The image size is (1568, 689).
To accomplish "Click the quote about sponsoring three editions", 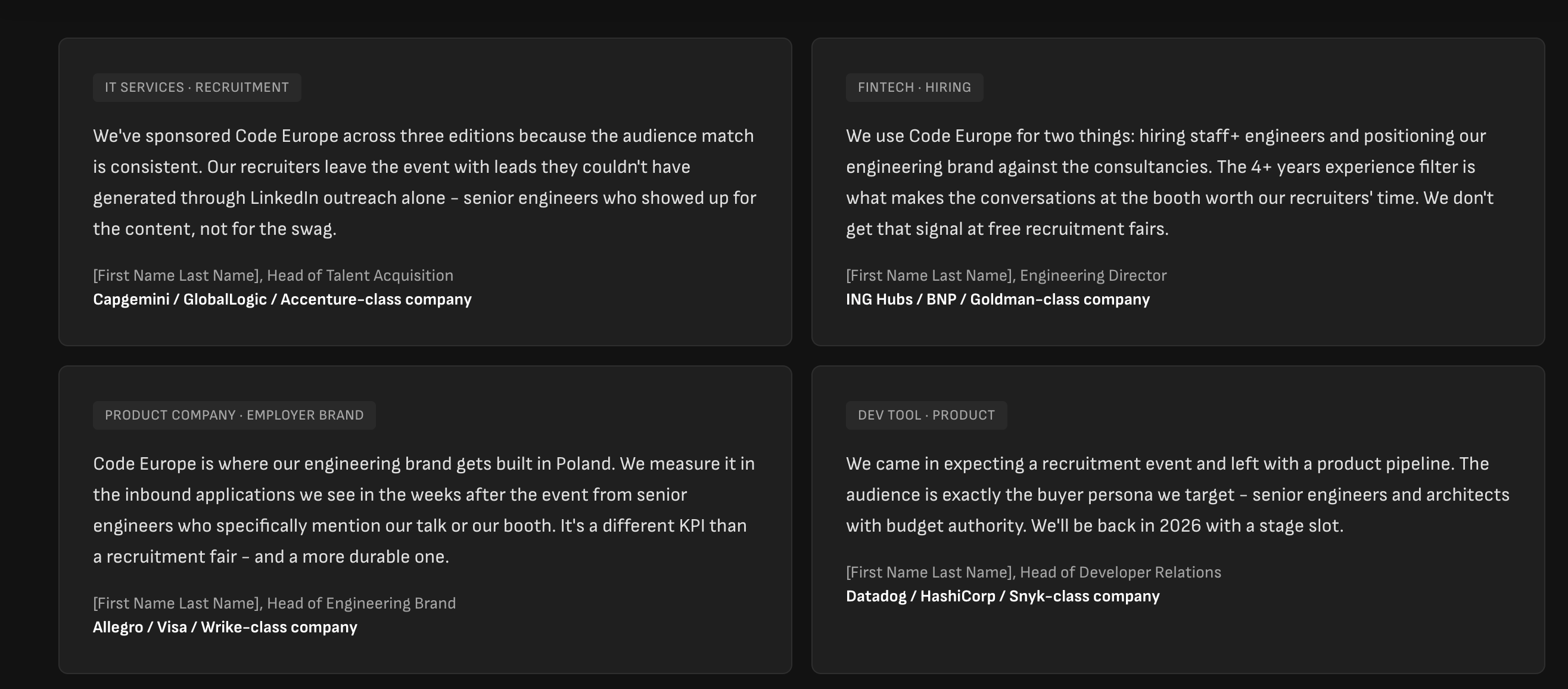I will 425,182.
